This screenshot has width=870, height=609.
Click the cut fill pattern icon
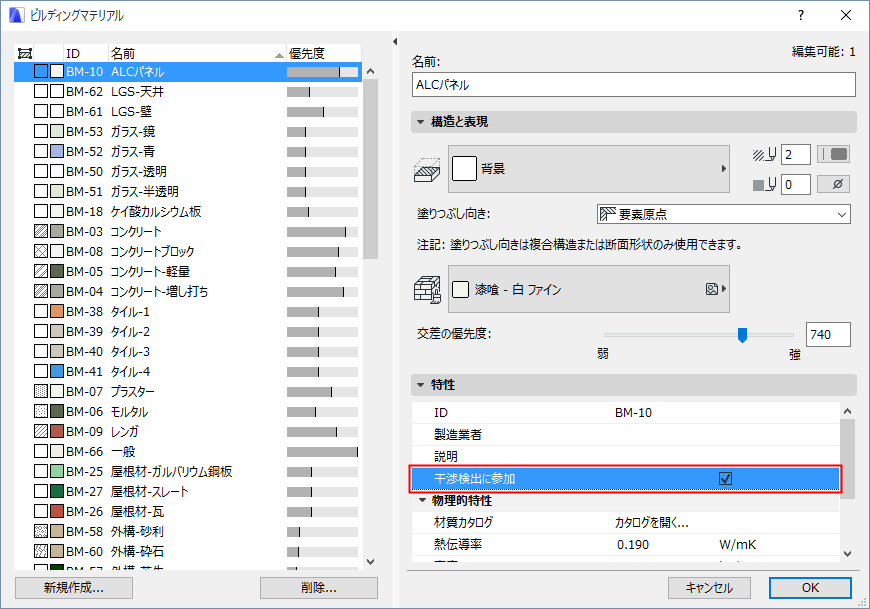coord(427,169)
